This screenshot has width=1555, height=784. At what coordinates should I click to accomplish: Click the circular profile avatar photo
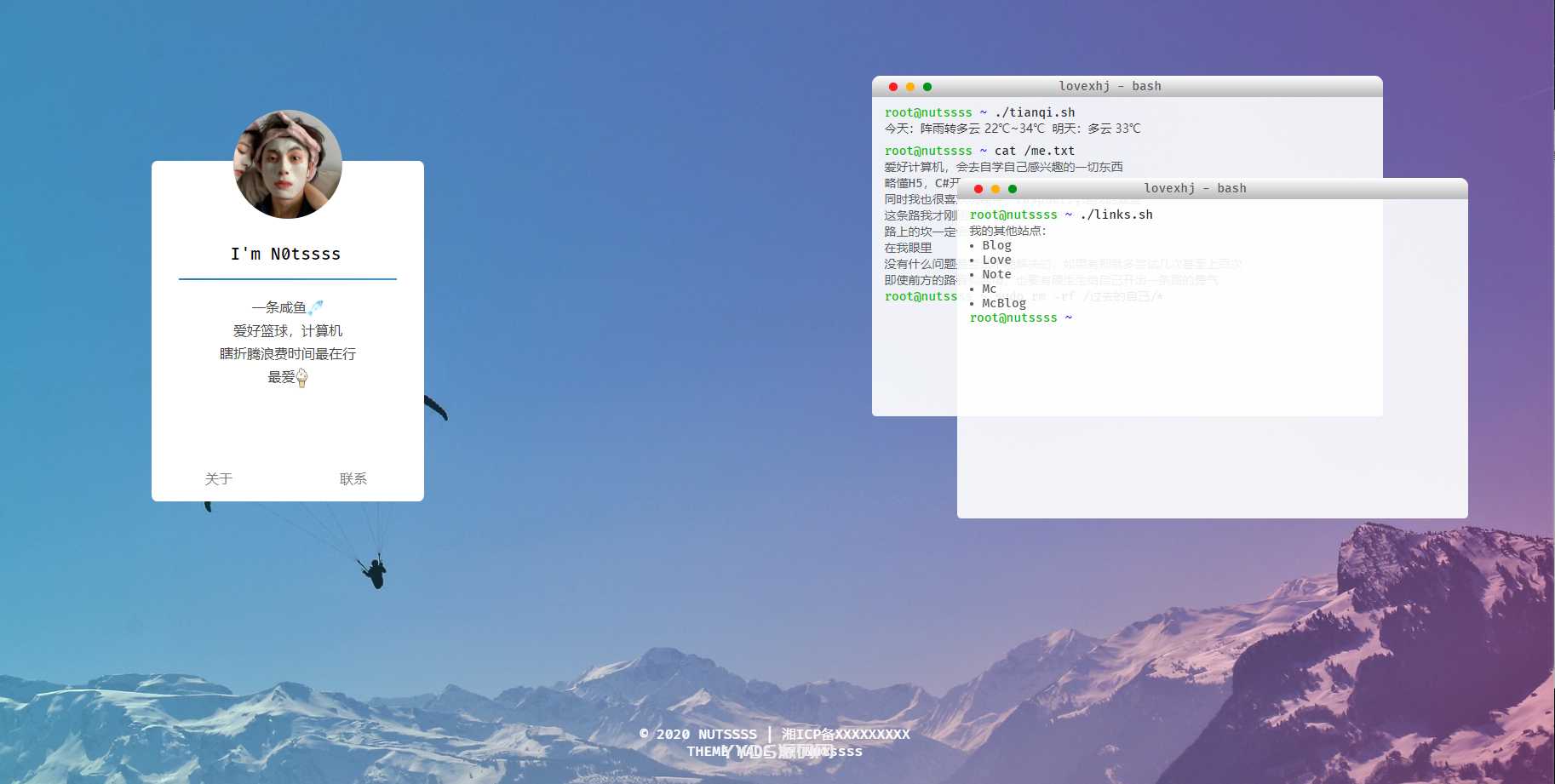point(288,164)
